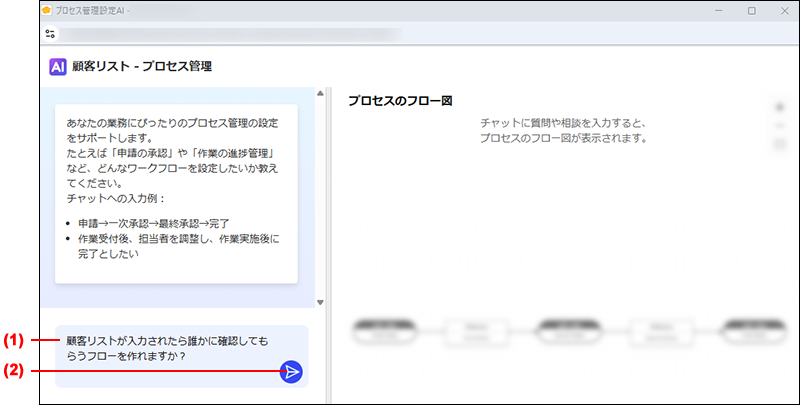Click the kintone app icon in the title bar
This screenshot has height=405, width=800.
[x=47, y=10]
